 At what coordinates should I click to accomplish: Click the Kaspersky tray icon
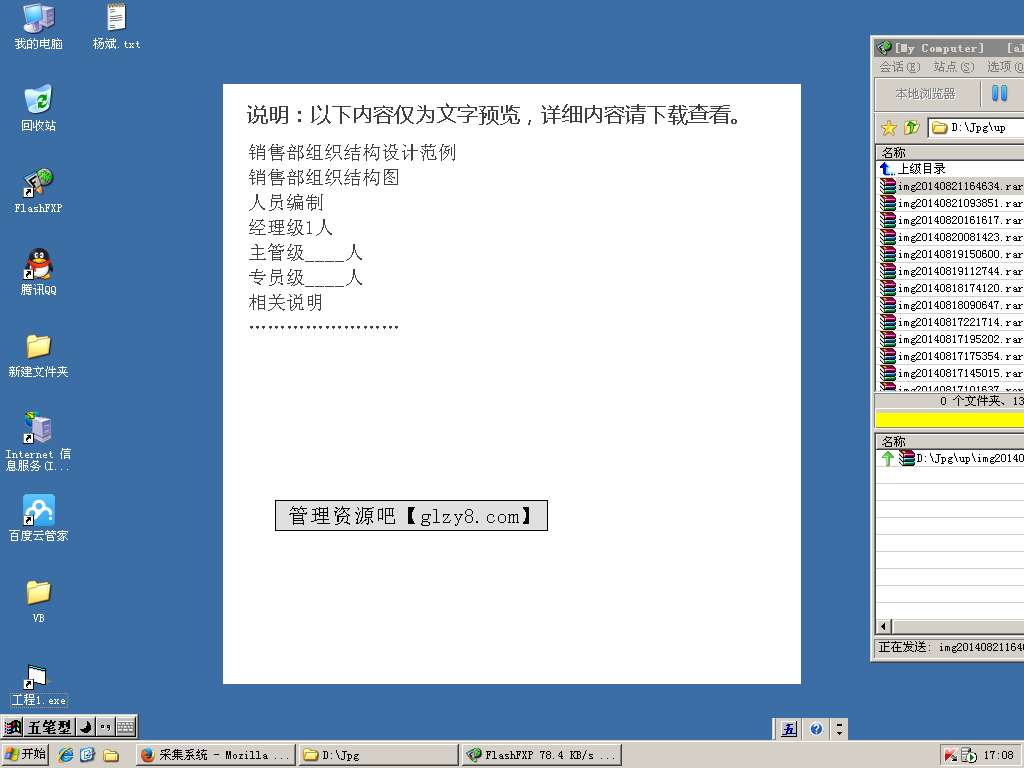click(x=950, y=756)
